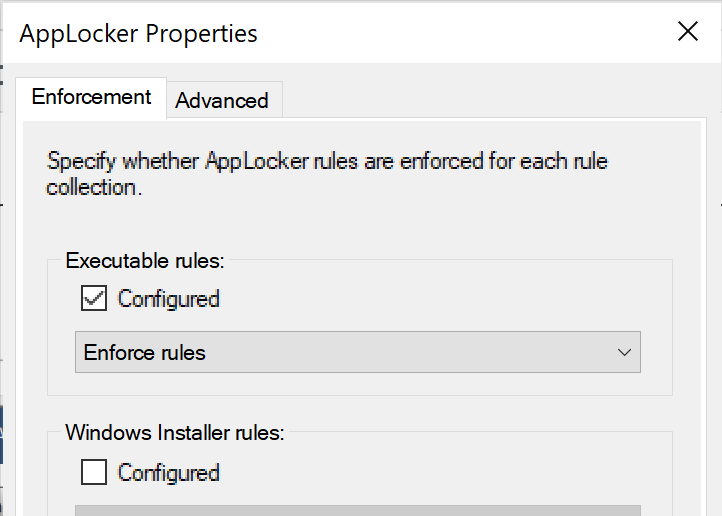Click the AppLocker Properties title text
The height and width of the screenshot is (516, 722).
[x=138, y=33]
